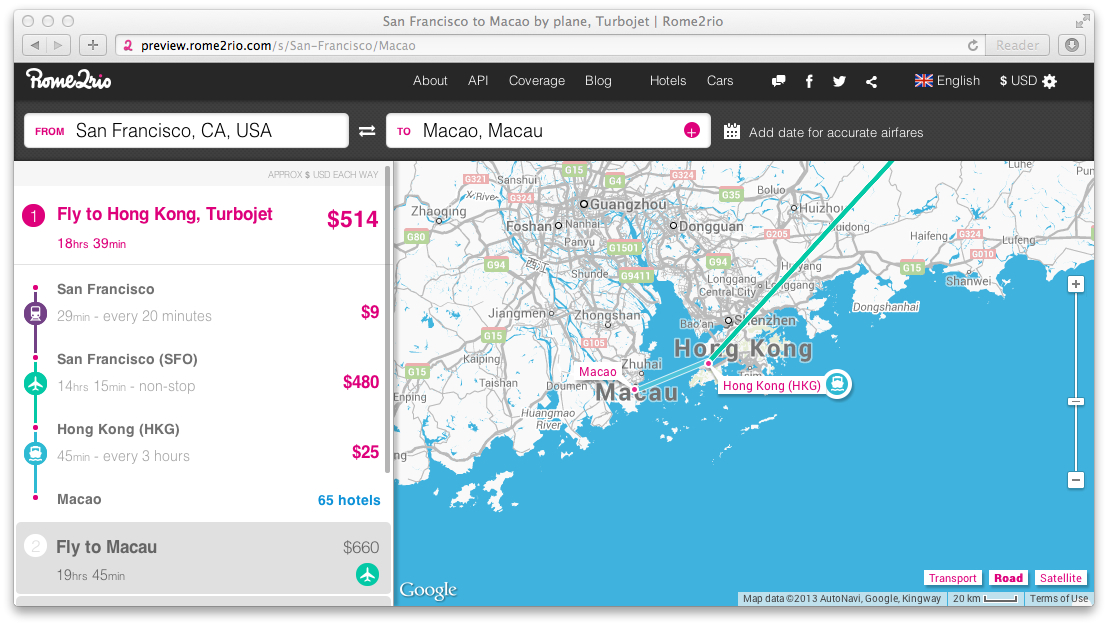Click the map zoom slider handle
The width and height of the screenshot is (1108, 626).
pyautogui.click(x=1075, y=401)
